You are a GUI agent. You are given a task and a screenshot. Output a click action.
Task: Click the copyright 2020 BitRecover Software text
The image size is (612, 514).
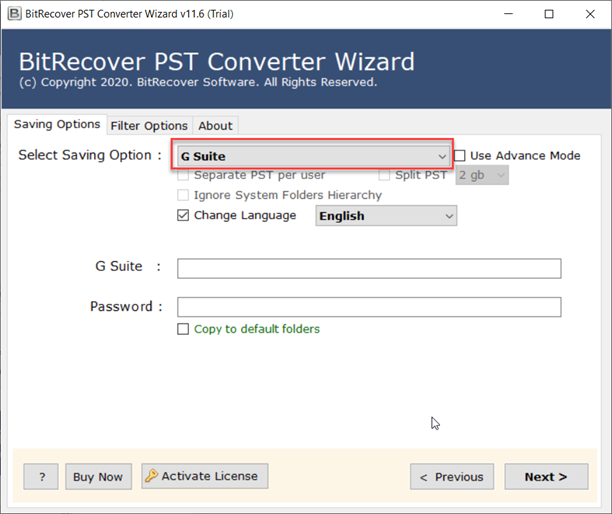click(198, 82)
